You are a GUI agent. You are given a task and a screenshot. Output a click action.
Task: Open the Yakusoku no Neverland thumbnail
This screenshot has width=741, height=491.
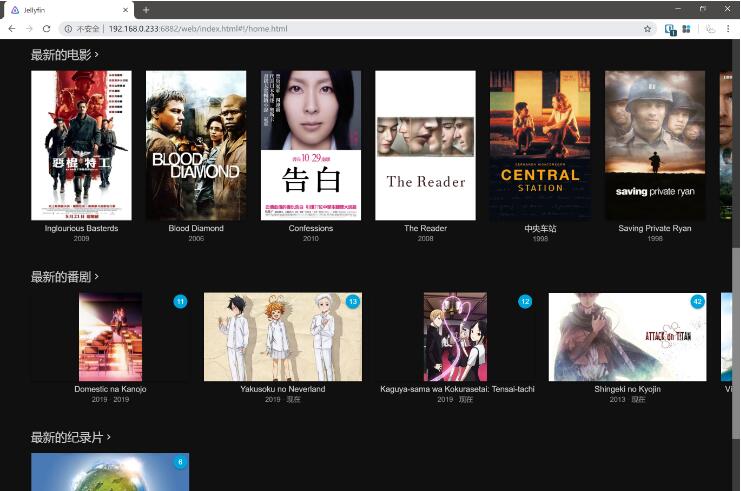(283, 337)
